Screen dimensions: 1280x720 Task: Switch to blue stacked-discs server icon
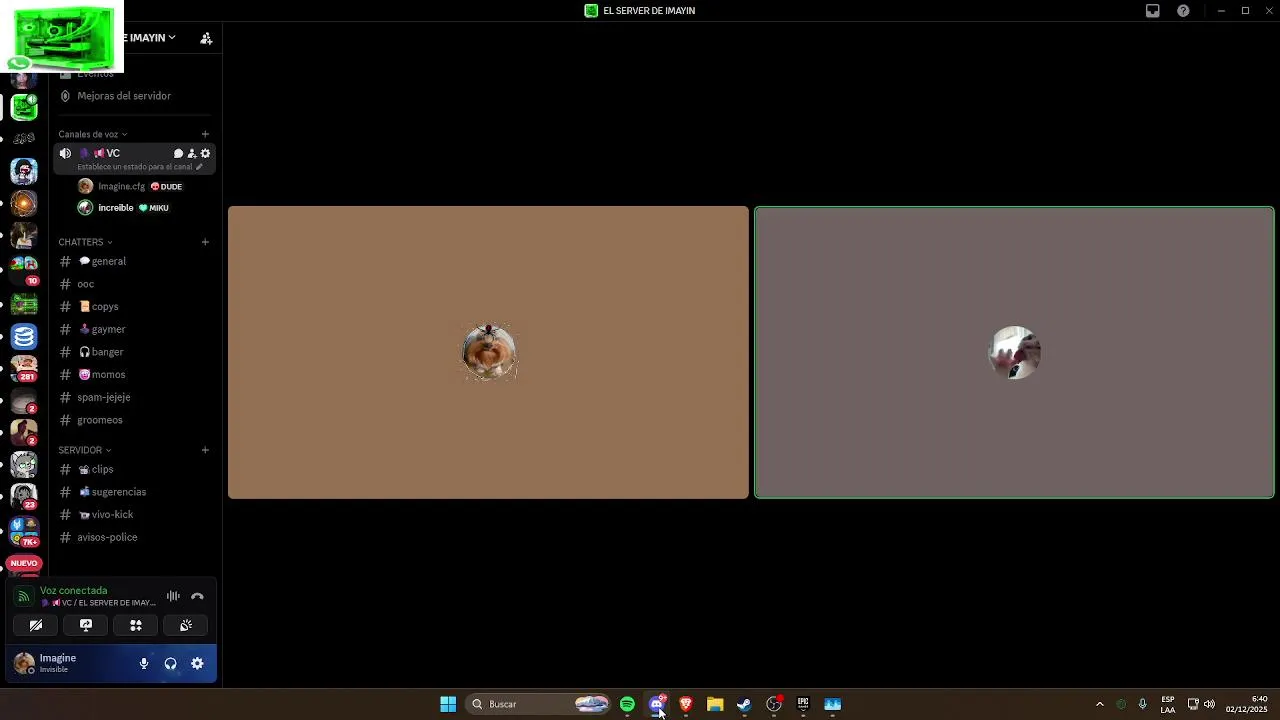[x=24, y=337]
